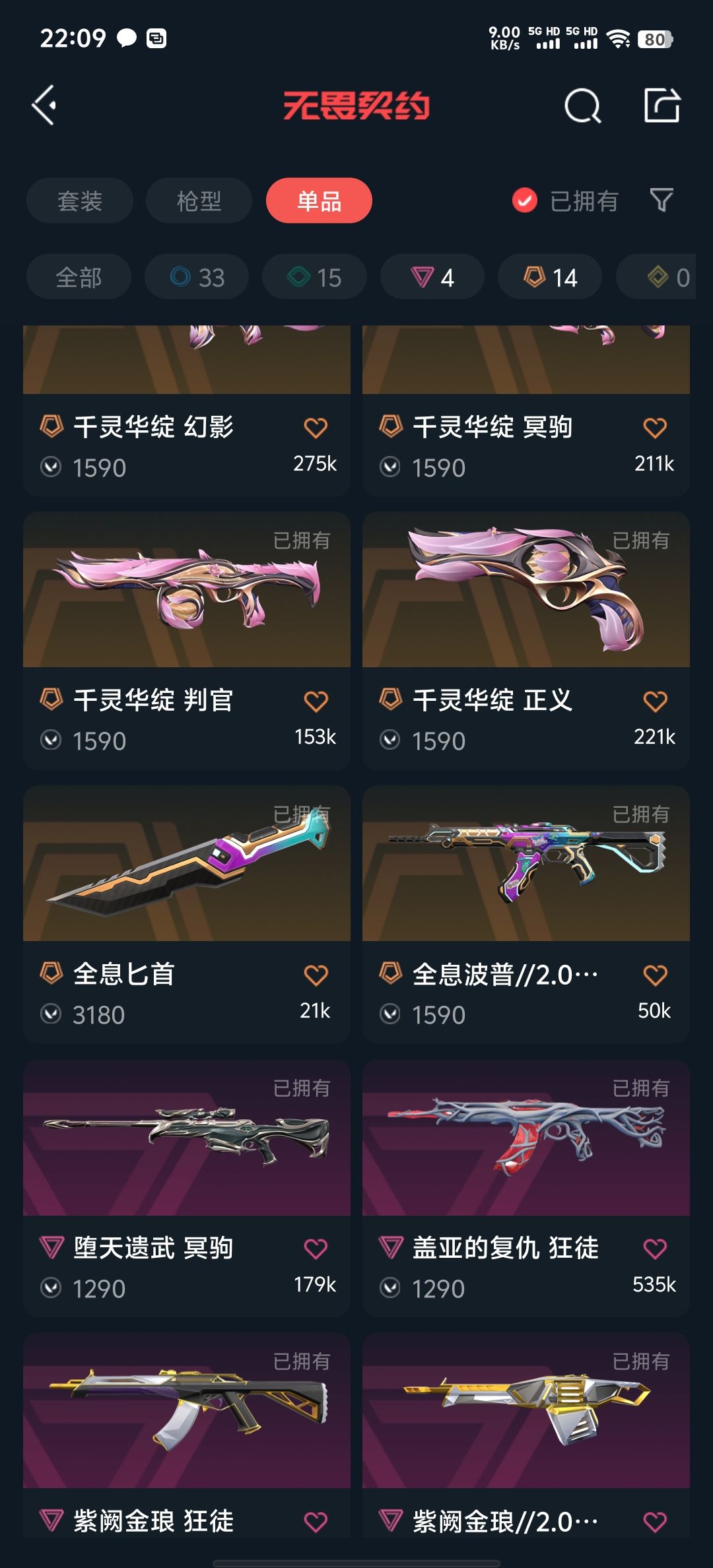
Task: Tap the 全部 filter button
Action: [79, 277]
